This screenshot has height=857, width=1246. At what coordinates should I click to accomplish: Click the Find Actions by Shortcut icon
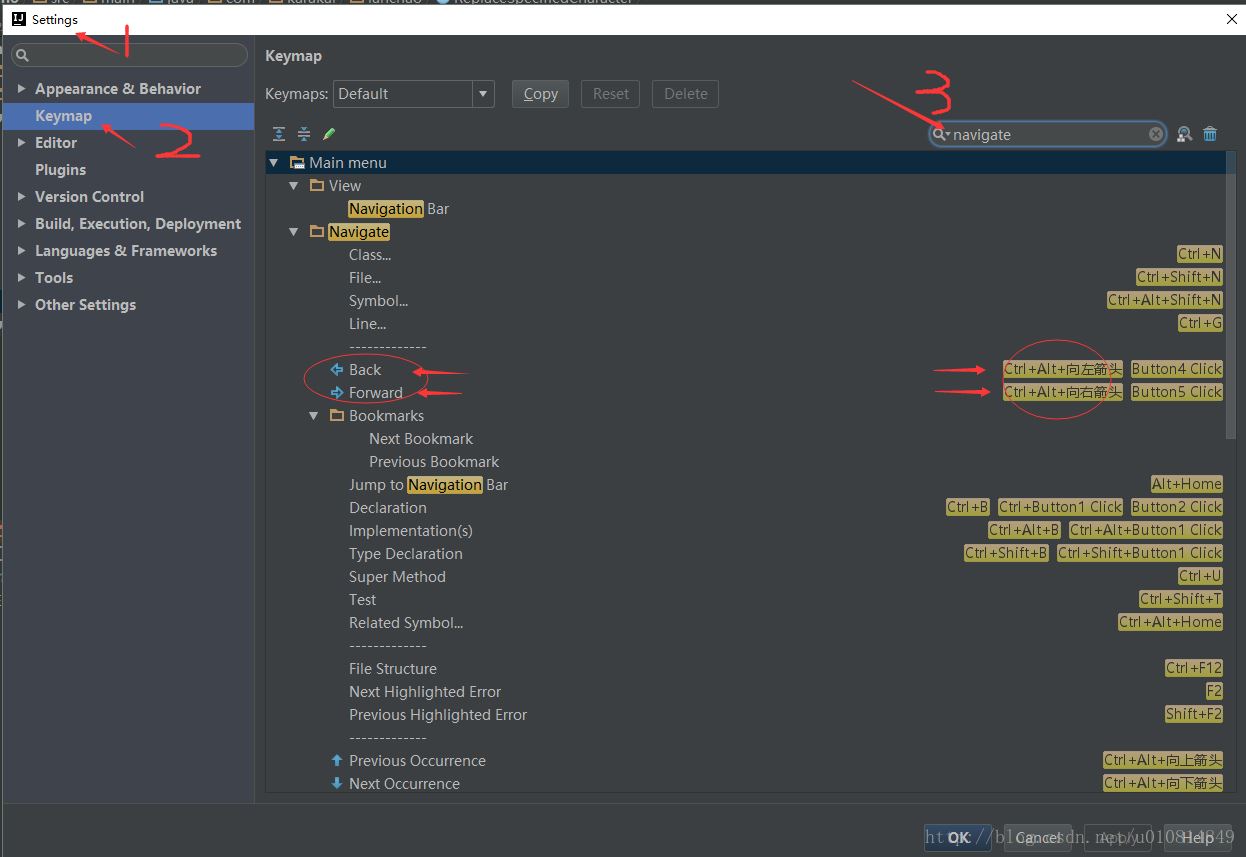point(1184,134)
